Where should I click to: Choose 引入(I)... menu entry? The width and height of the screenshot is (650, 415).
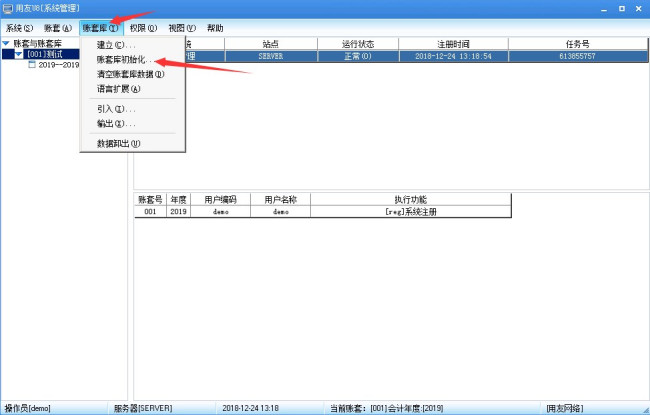point(116,109)
